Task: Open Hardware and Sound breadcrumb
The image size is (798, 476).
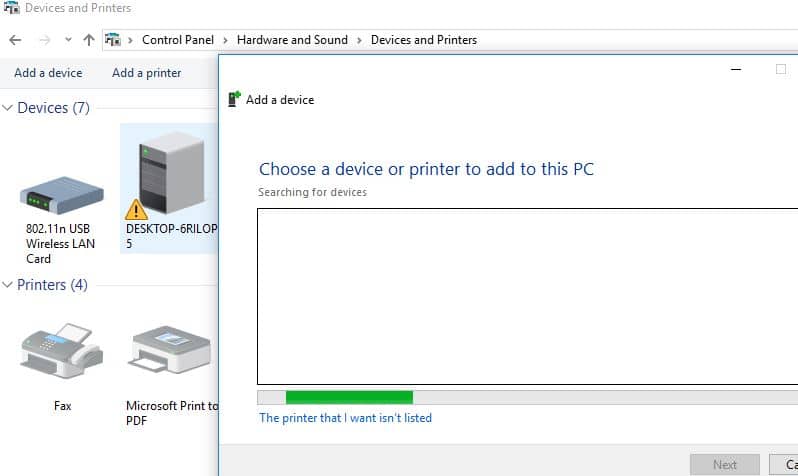Action: click(292, 40)
